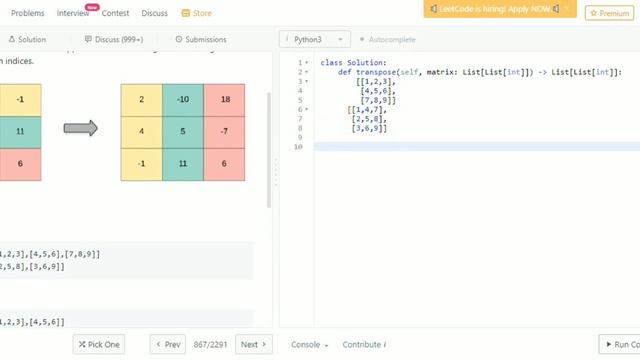640x360 pixels.
Task: Click the Discuss chat bubble icon
Action: coord(88,39)
